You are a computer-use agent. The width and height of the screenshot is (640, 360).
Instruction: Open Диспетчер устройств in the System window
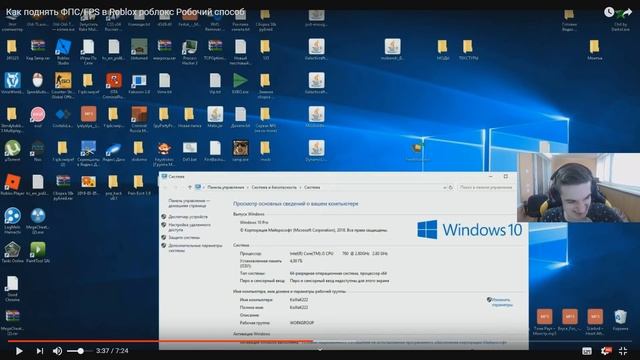[x=188, y=217]
